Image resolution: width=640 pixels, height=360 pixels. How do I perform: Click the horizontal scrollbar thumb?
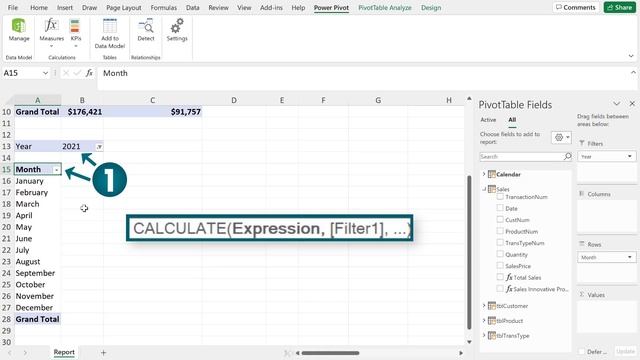[330, 353]
